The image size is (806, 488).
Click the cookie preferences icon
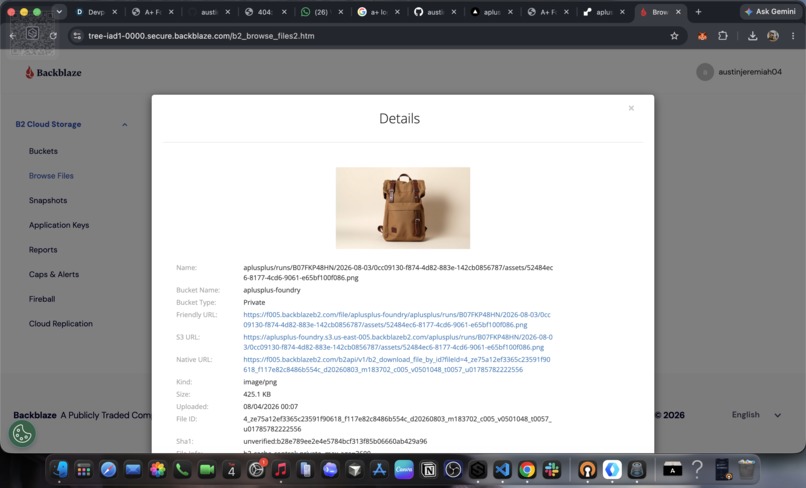coord(22,434)
